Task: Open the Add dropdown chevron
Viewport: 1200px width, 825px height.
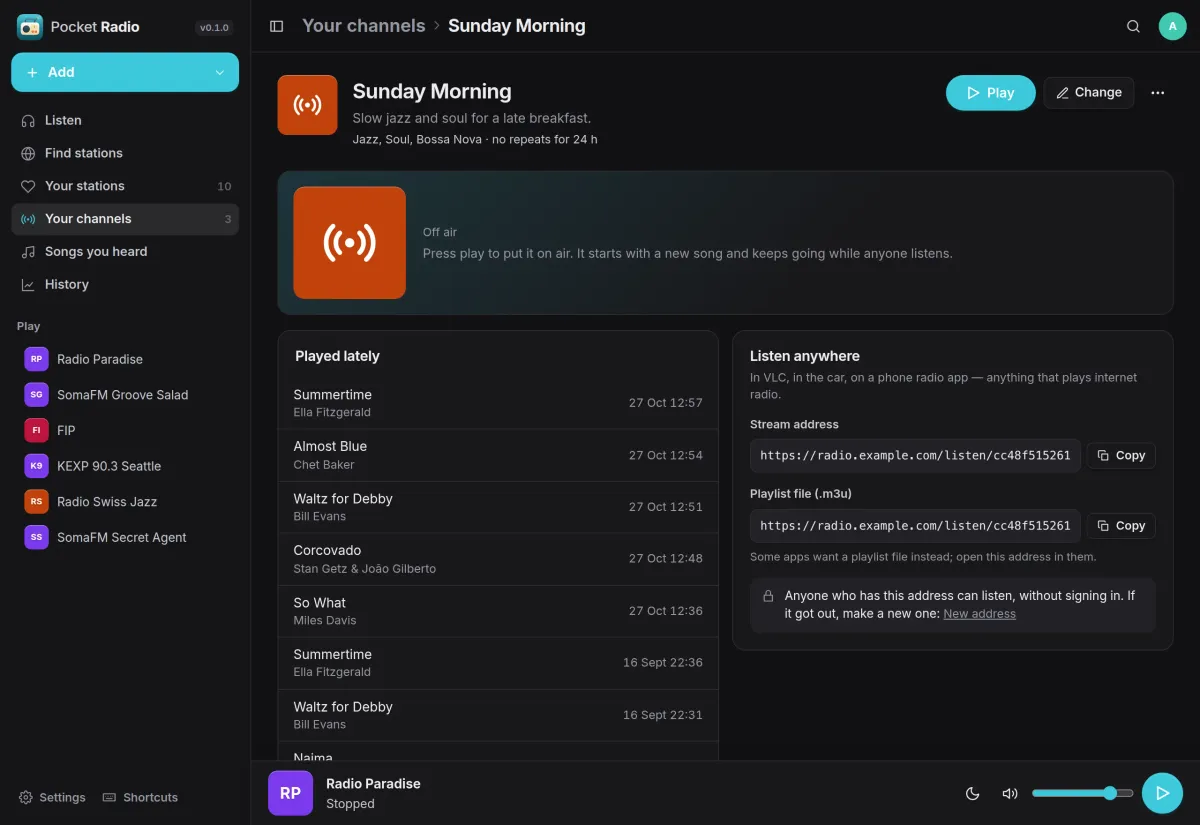Action: coord(220,72)
